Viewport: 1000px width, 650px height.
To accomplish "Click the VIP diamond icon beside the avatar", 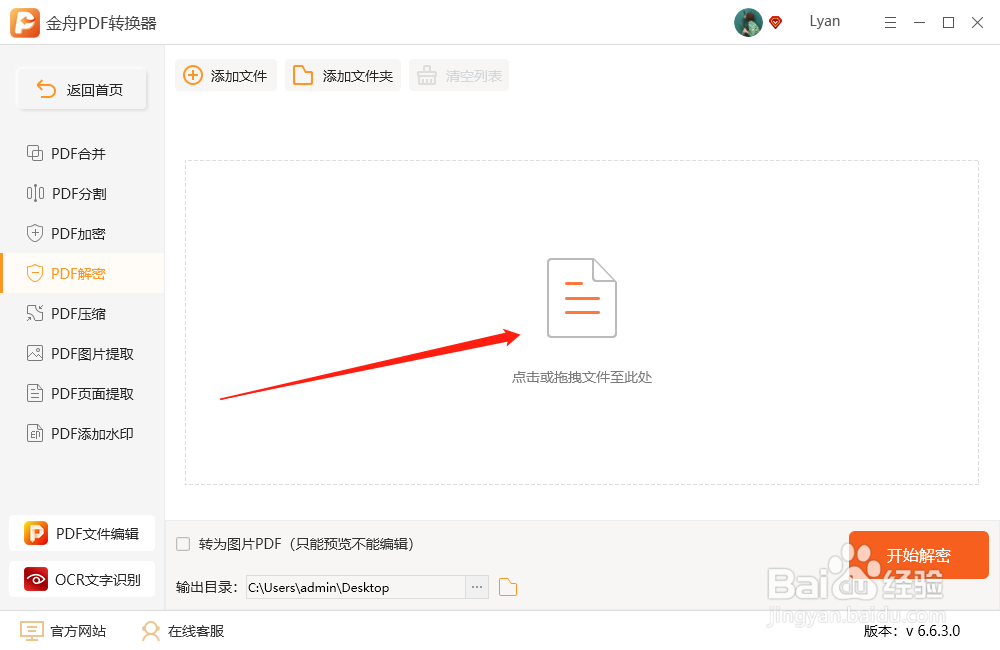I will 775,22.
